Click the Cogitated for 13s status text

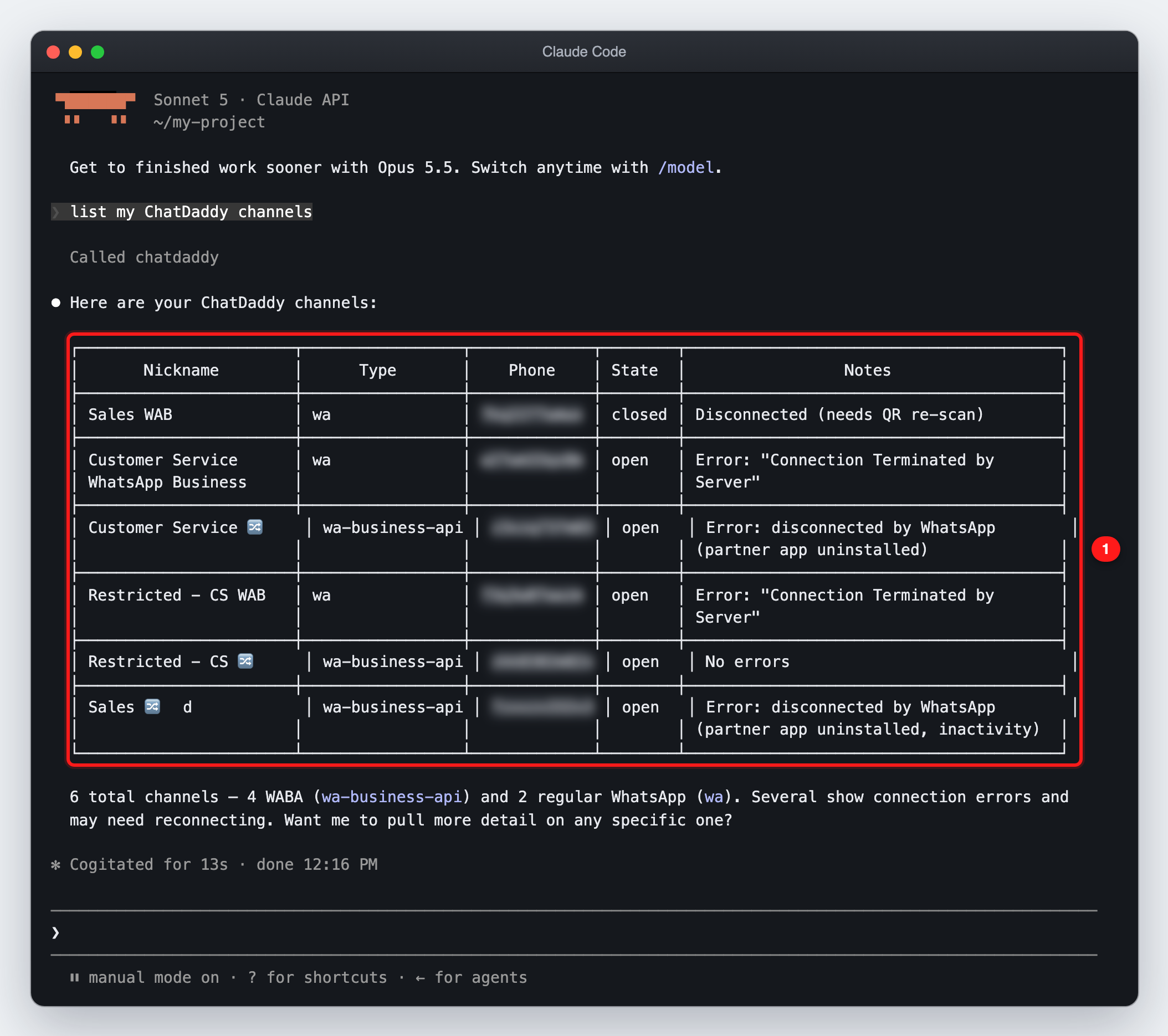point(148,865)
